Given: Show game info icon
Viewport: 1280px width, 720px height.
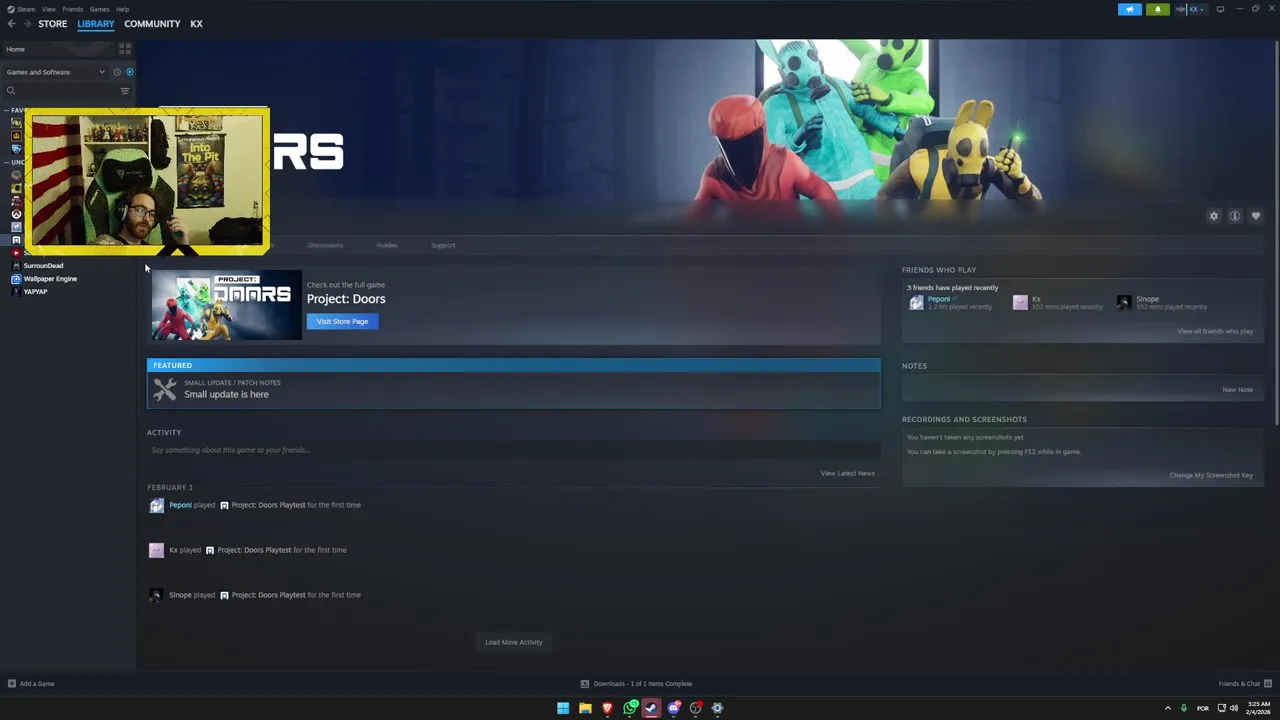Looking at the screenshot, I should [1235, 216].
